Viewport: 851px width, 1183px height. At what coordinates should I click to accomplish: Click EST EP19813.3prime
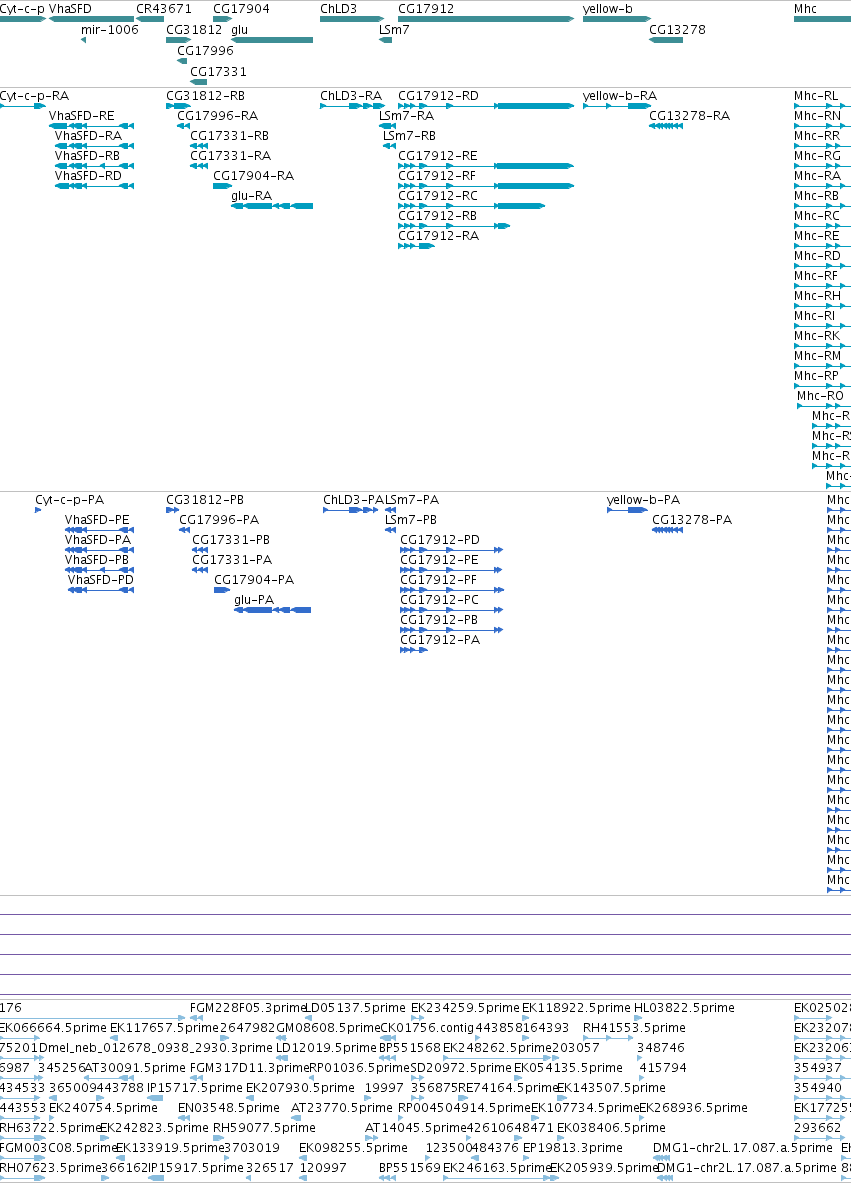[x=573, y=1148]
